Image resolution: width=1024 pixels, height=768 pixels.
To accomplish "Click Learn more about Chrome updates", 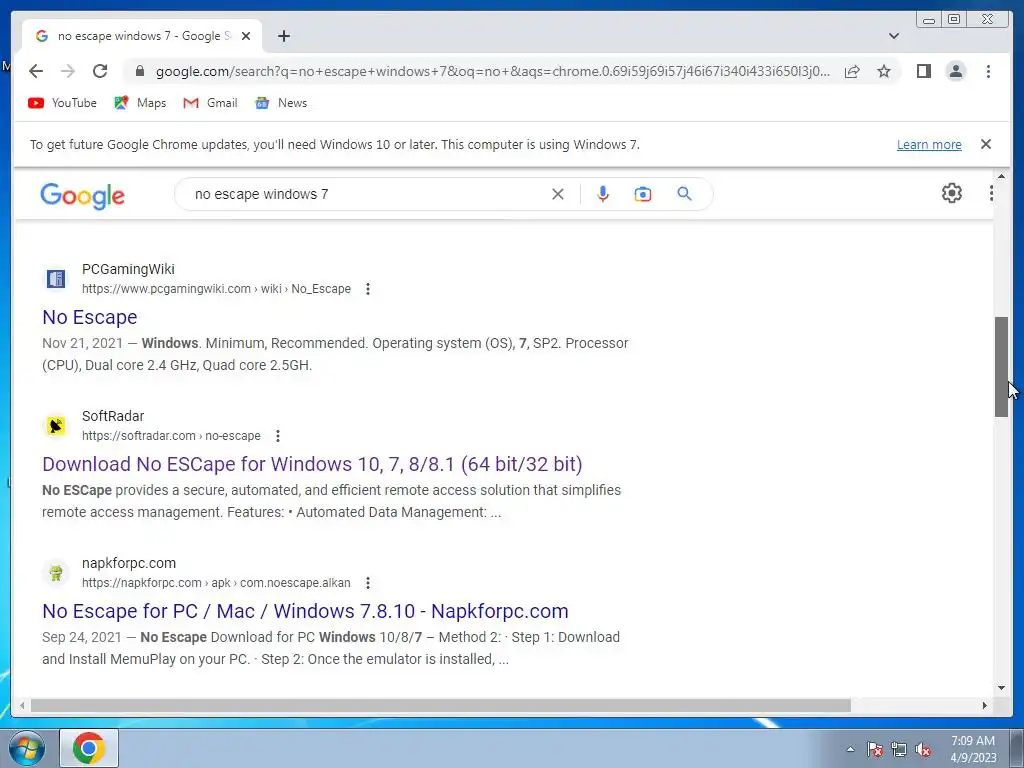I will click(x=929, y=144).
